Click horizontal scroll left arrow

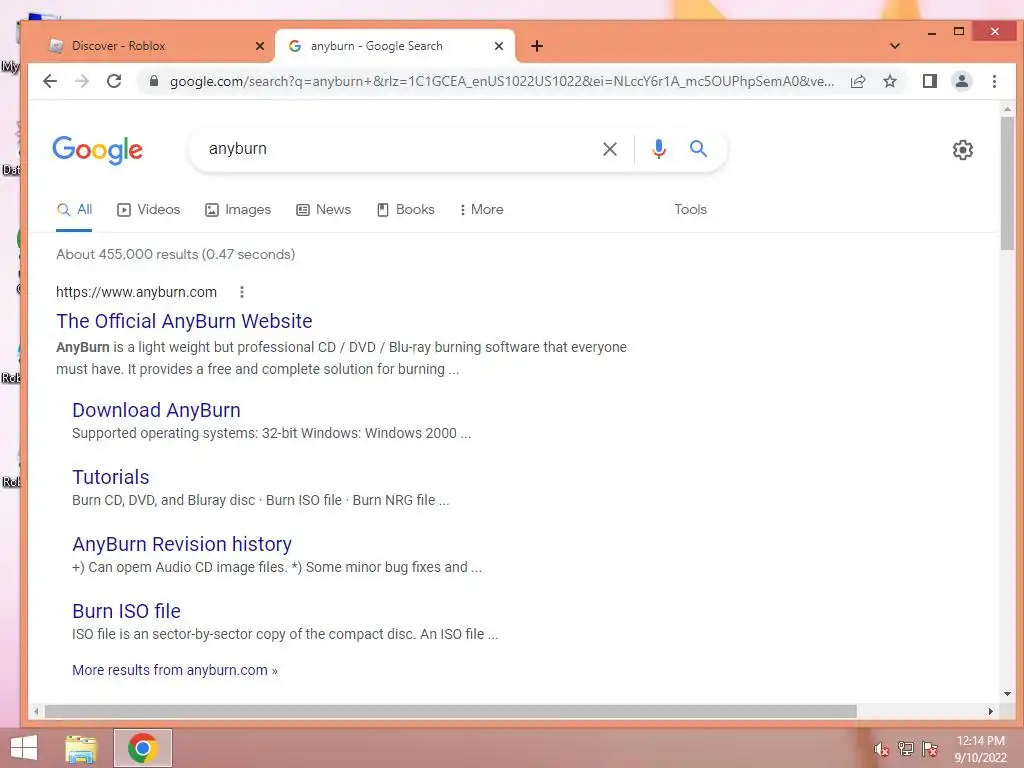[37, 711]
